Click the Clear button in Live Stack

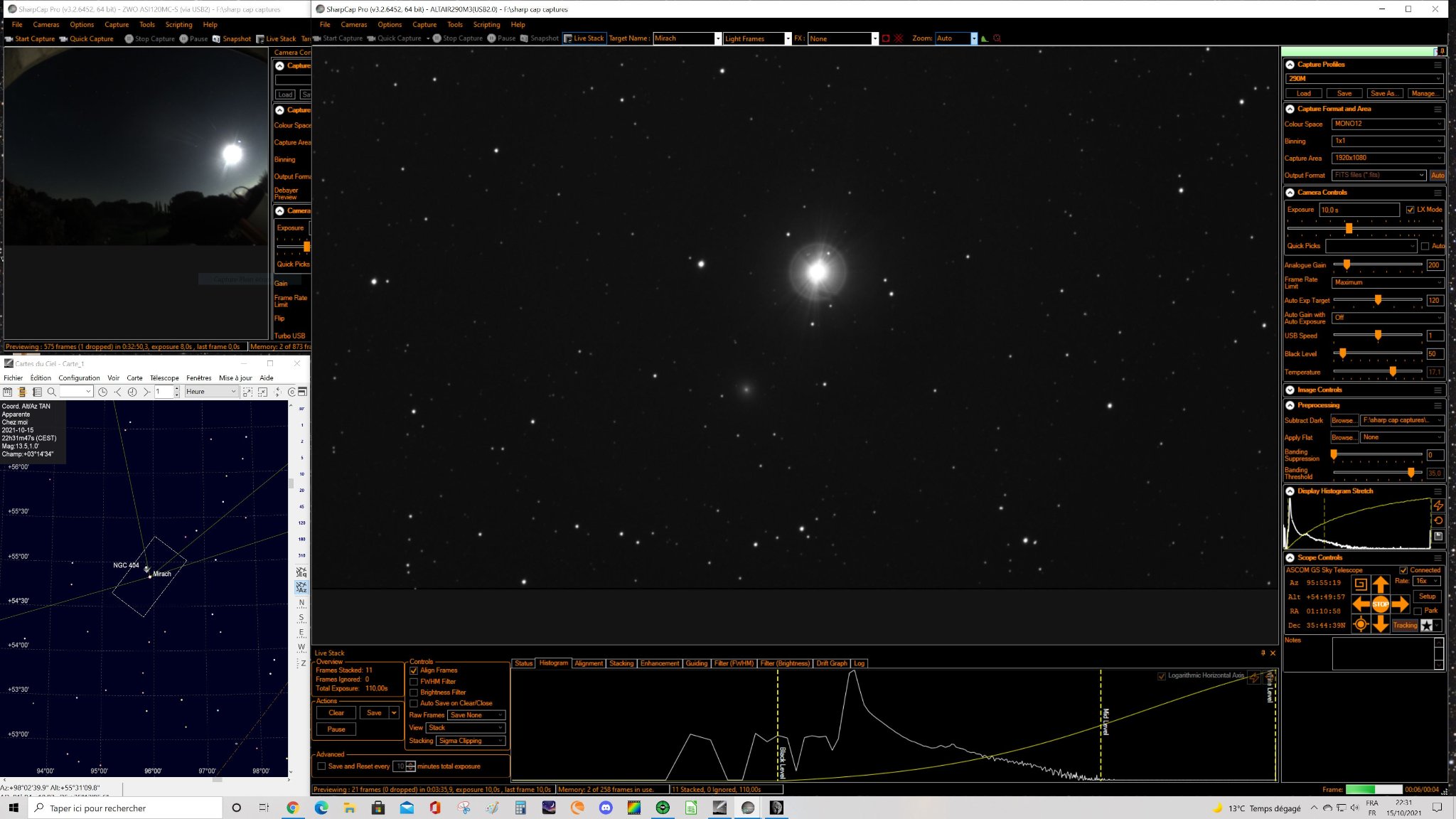[x=336, y=713]
